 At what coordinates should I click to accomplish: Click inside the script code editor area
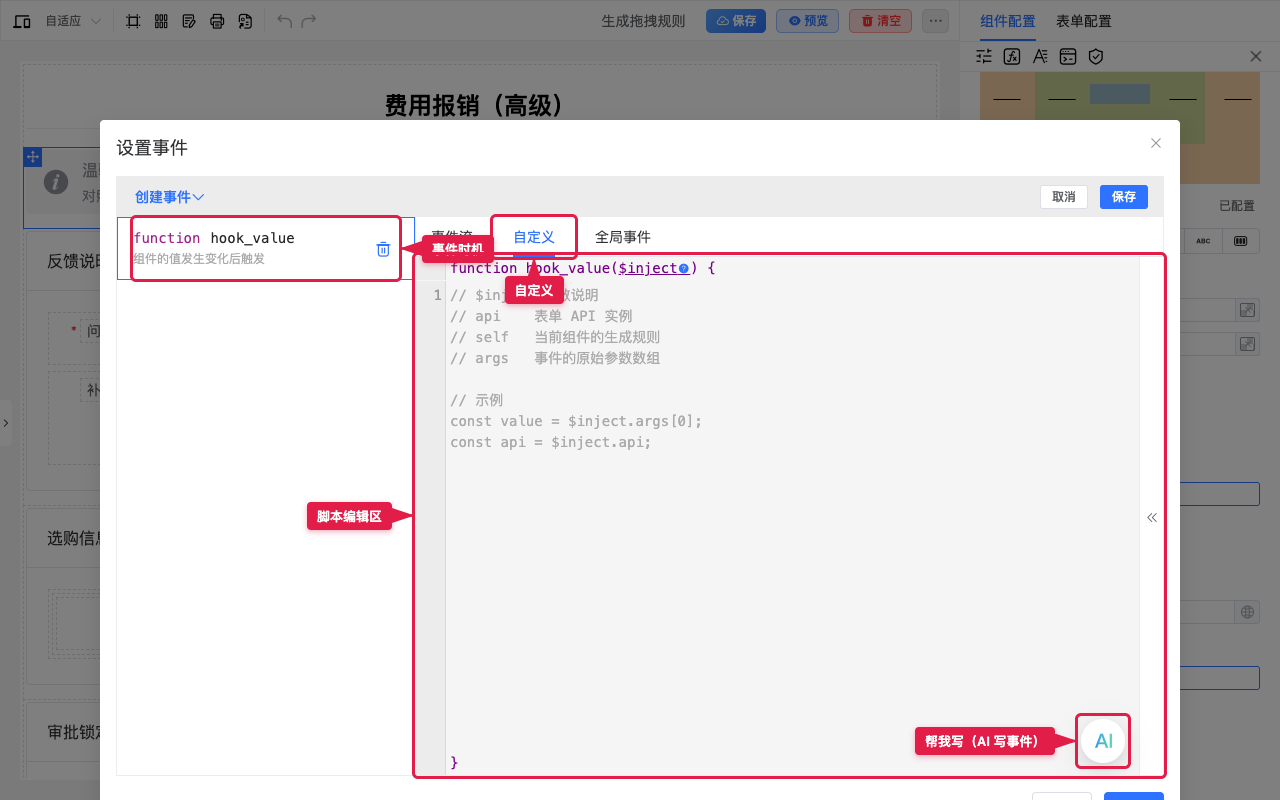point(790,515)
